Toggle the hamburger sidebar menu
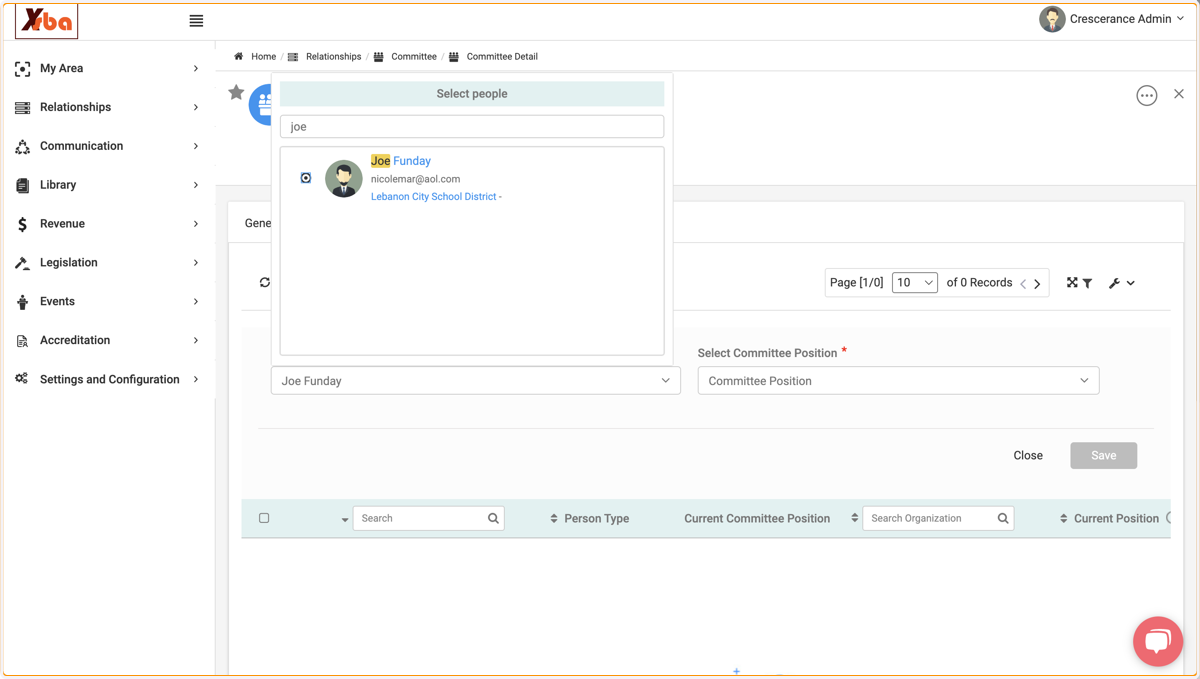The height and width of the screenshot is (679, 1200). (x=196, y=20)
